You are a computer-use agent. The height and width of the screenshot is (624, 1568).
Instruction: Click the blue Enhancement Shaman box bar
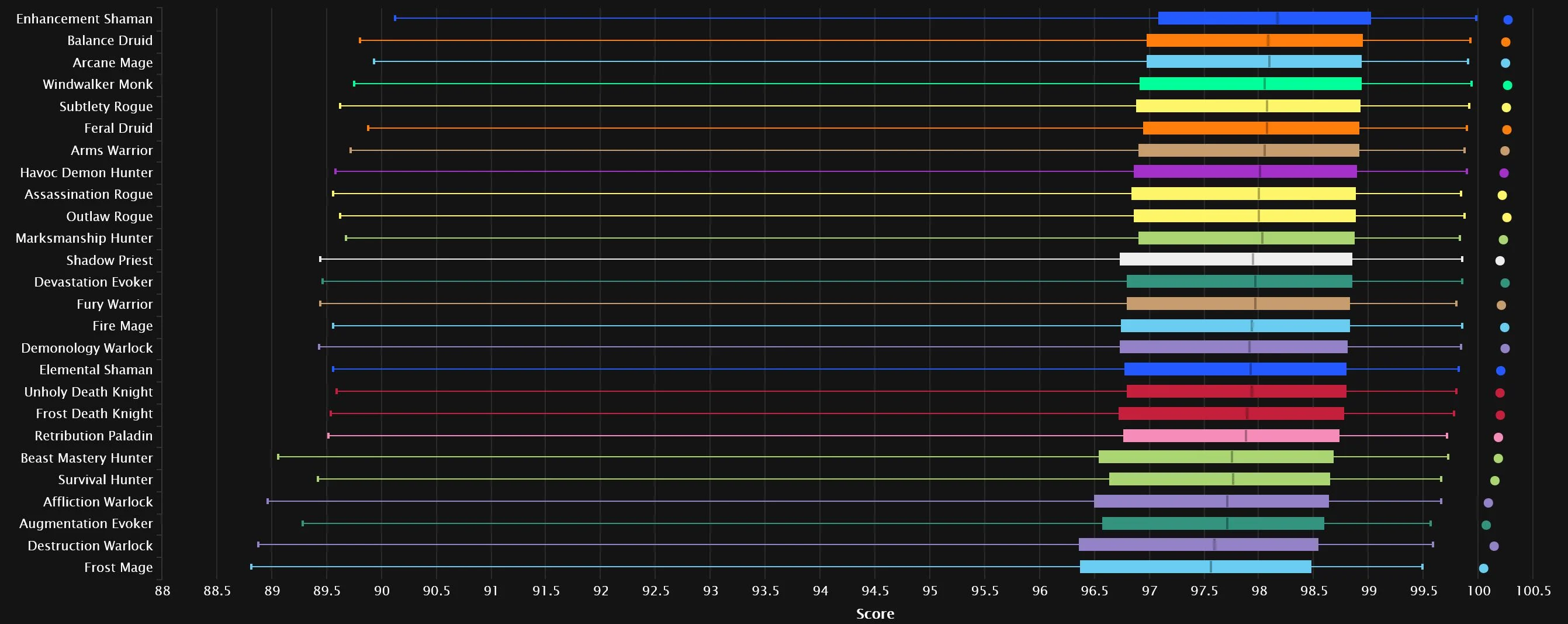point(1264,18)
